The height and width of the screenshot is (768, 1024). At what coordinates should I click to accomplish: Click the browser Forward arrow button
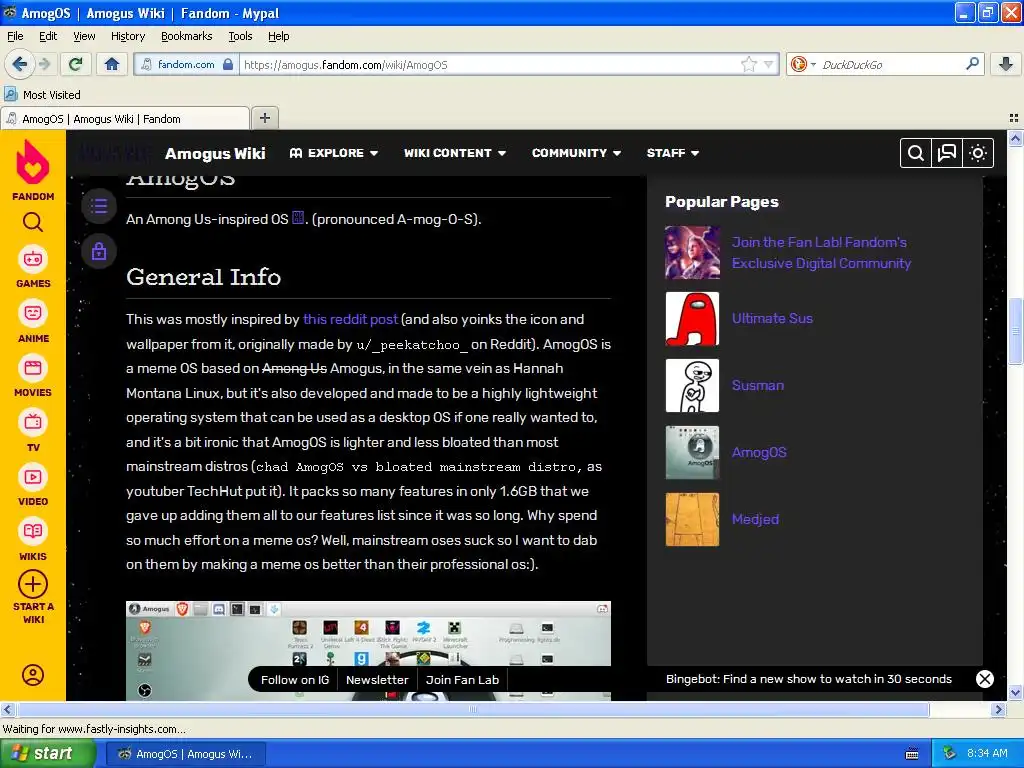pyautogui.click(x=44, y=64)
